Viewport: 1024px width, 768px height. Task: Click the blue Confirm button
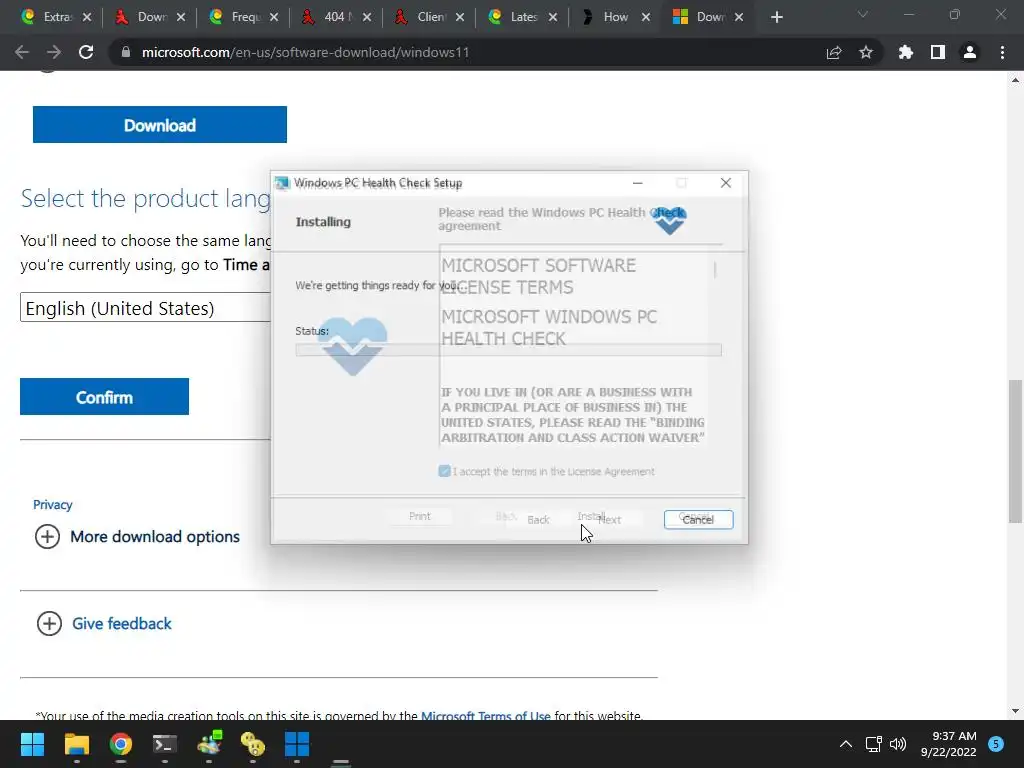coord(104,396)
